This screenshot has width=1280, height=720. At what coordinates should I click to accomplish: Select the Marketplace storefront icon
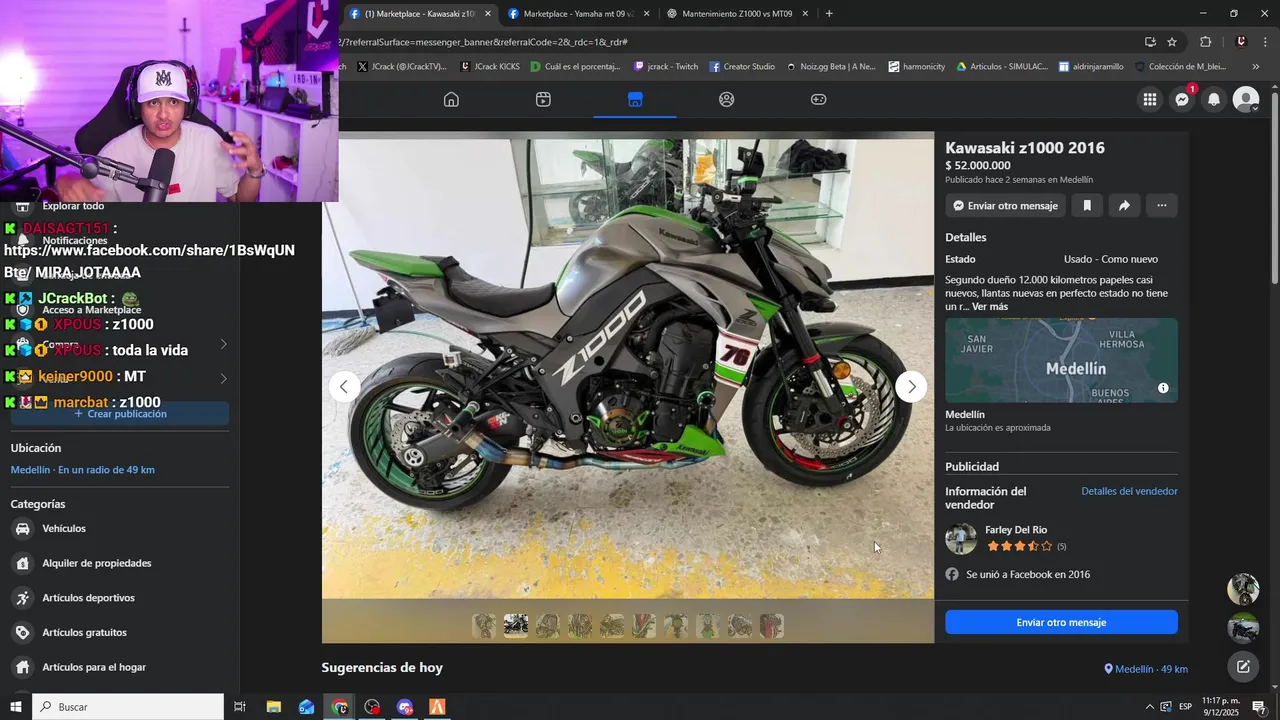[x=635, y=99]
